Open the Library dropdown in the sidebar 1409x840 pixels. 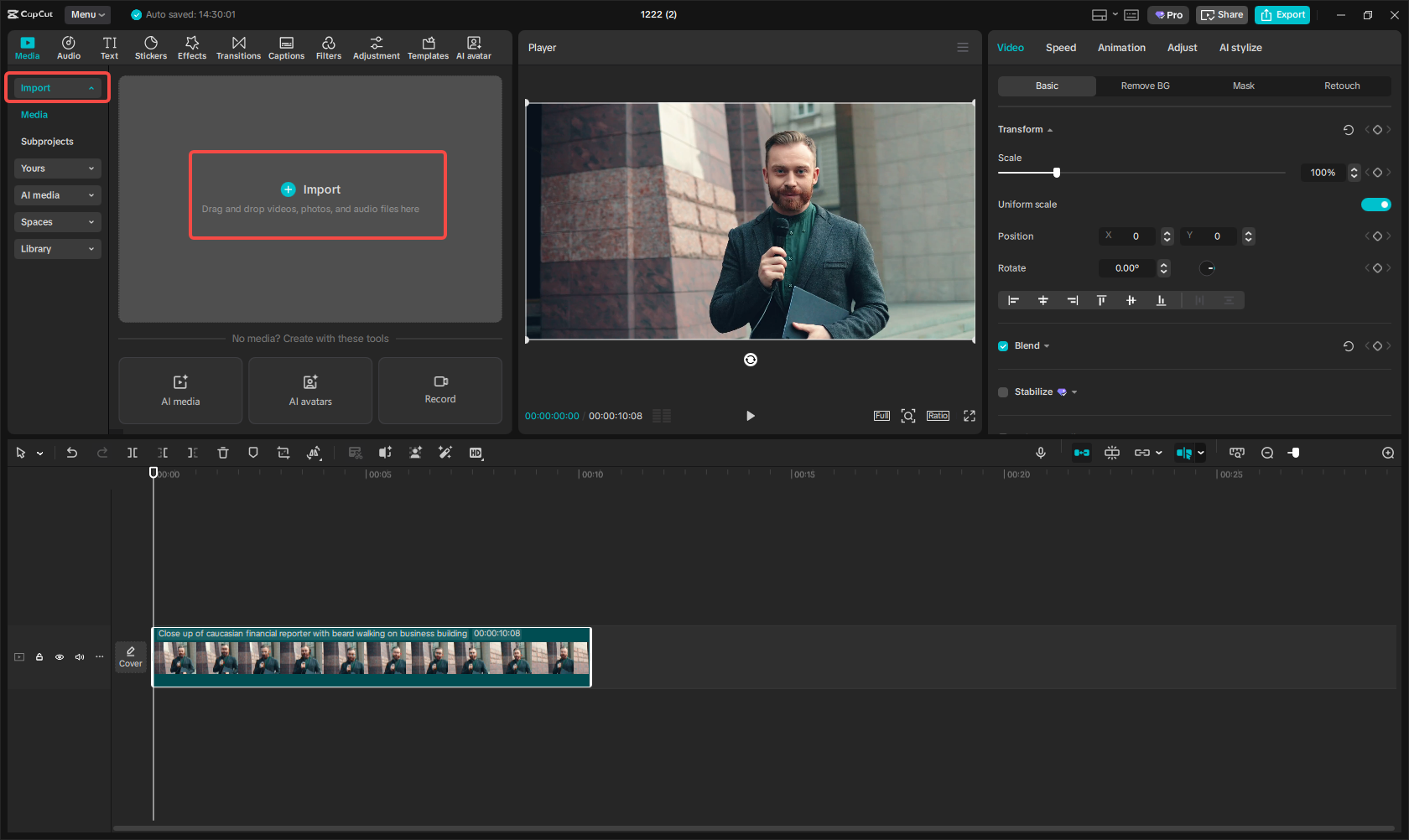click(x=57, y=248)
